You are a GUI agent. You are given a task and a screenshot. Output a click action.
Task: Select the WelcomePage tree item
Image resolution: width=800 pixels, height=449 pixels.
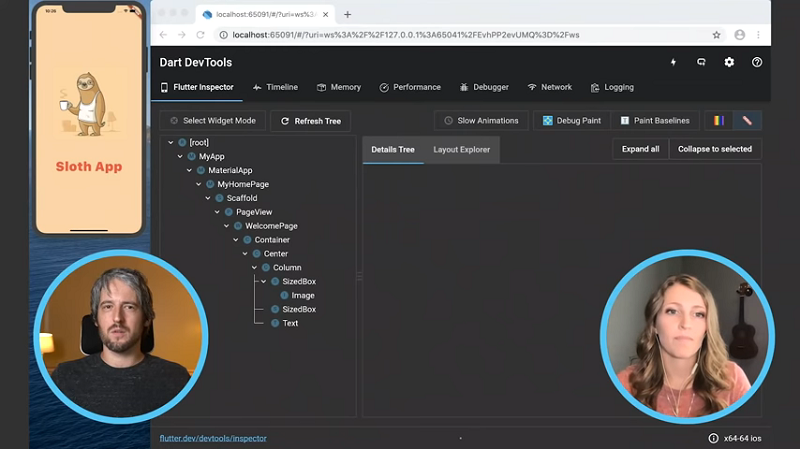coord(271,226)
